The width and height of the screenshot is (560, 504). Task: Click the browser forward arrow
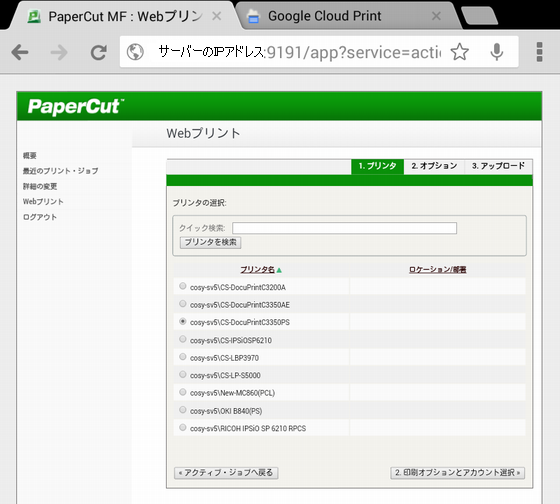pyautogui.click(x=59, y=53)
